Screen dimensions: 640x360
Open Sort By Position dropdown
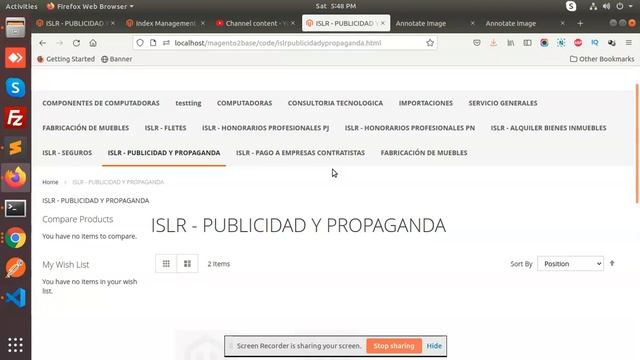tap(570, 264)
